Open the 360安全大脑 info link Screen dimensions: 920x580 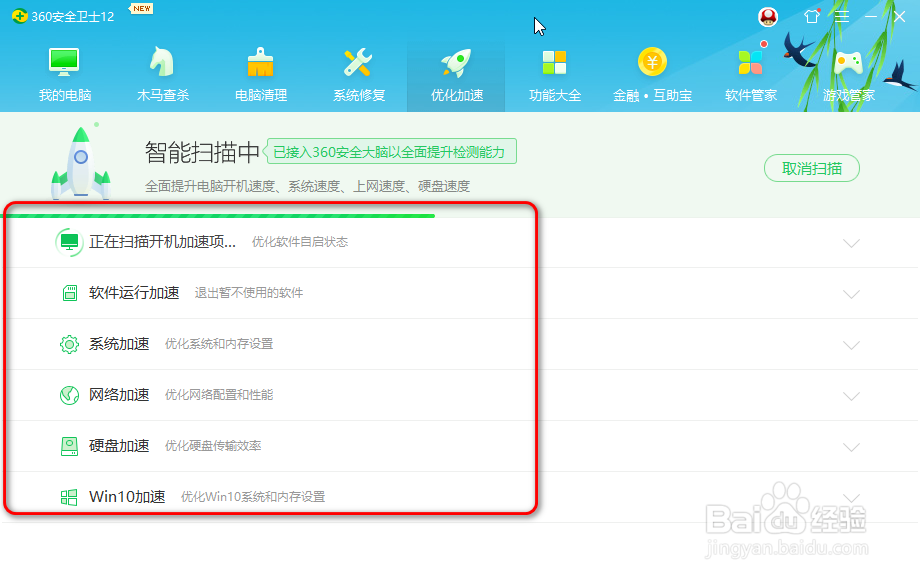pos(391,151)
